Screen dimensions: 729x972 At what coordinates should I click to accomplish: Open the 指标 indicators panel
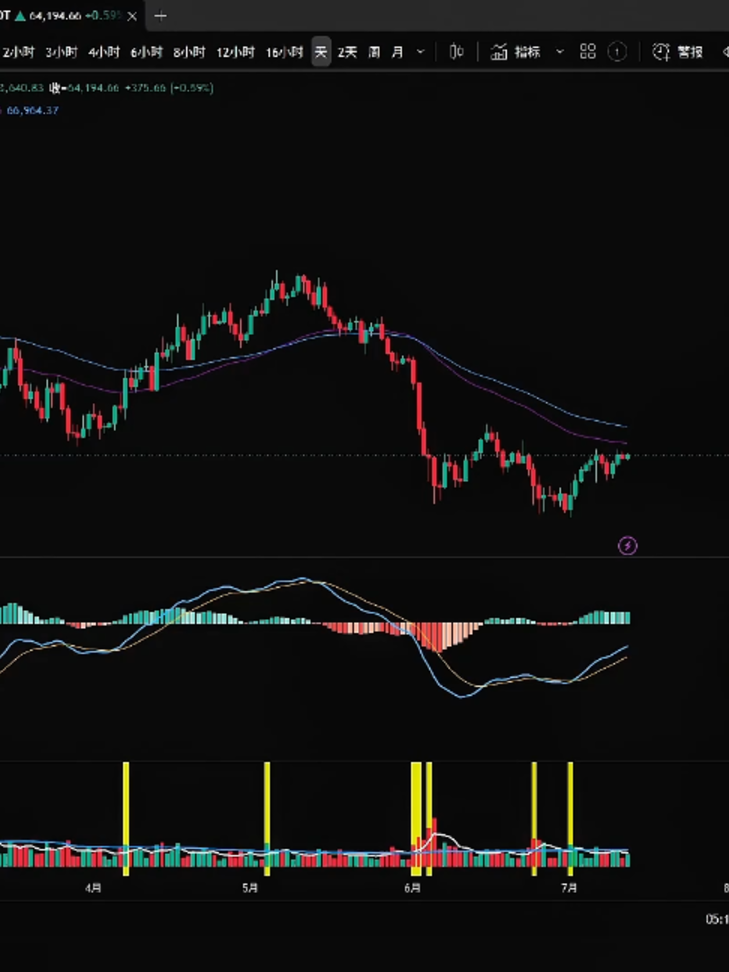(515, 52)
